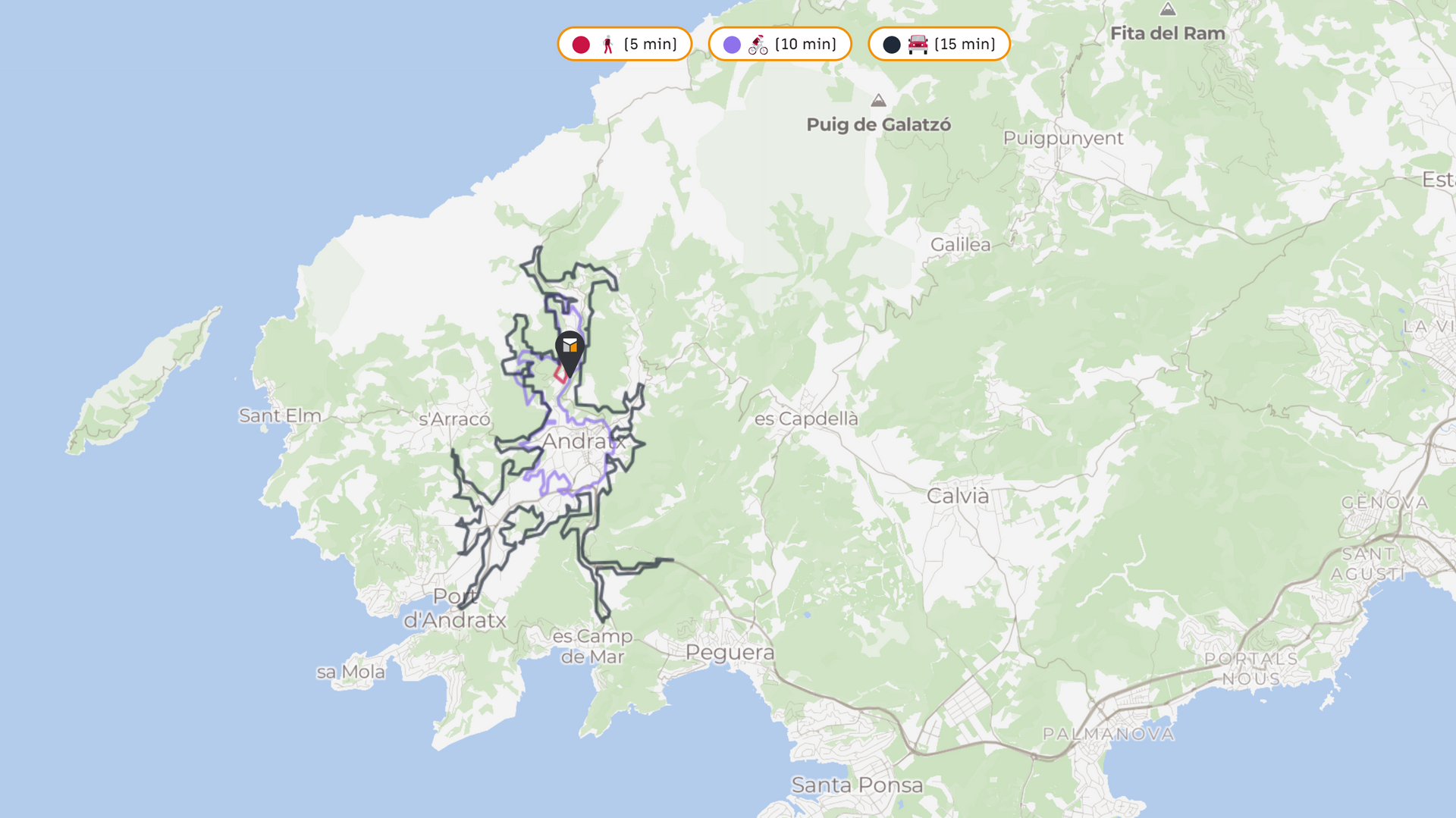Viewport: 1456px width, 818px height.
Task: Click the red car icon in legend
Action: click(918, 45)
